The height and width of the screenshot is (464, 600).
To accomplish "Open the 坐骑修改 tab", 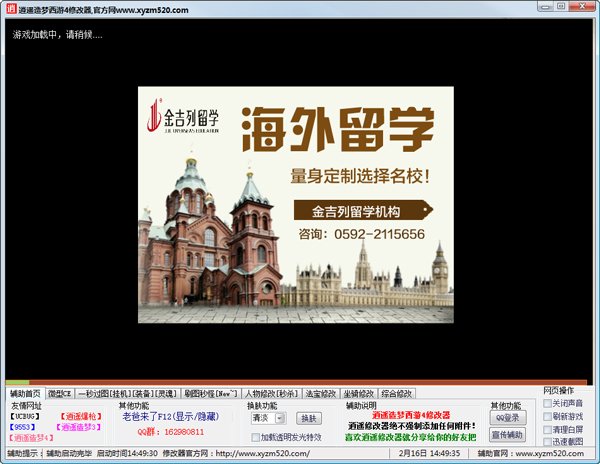I will (359, 394).
